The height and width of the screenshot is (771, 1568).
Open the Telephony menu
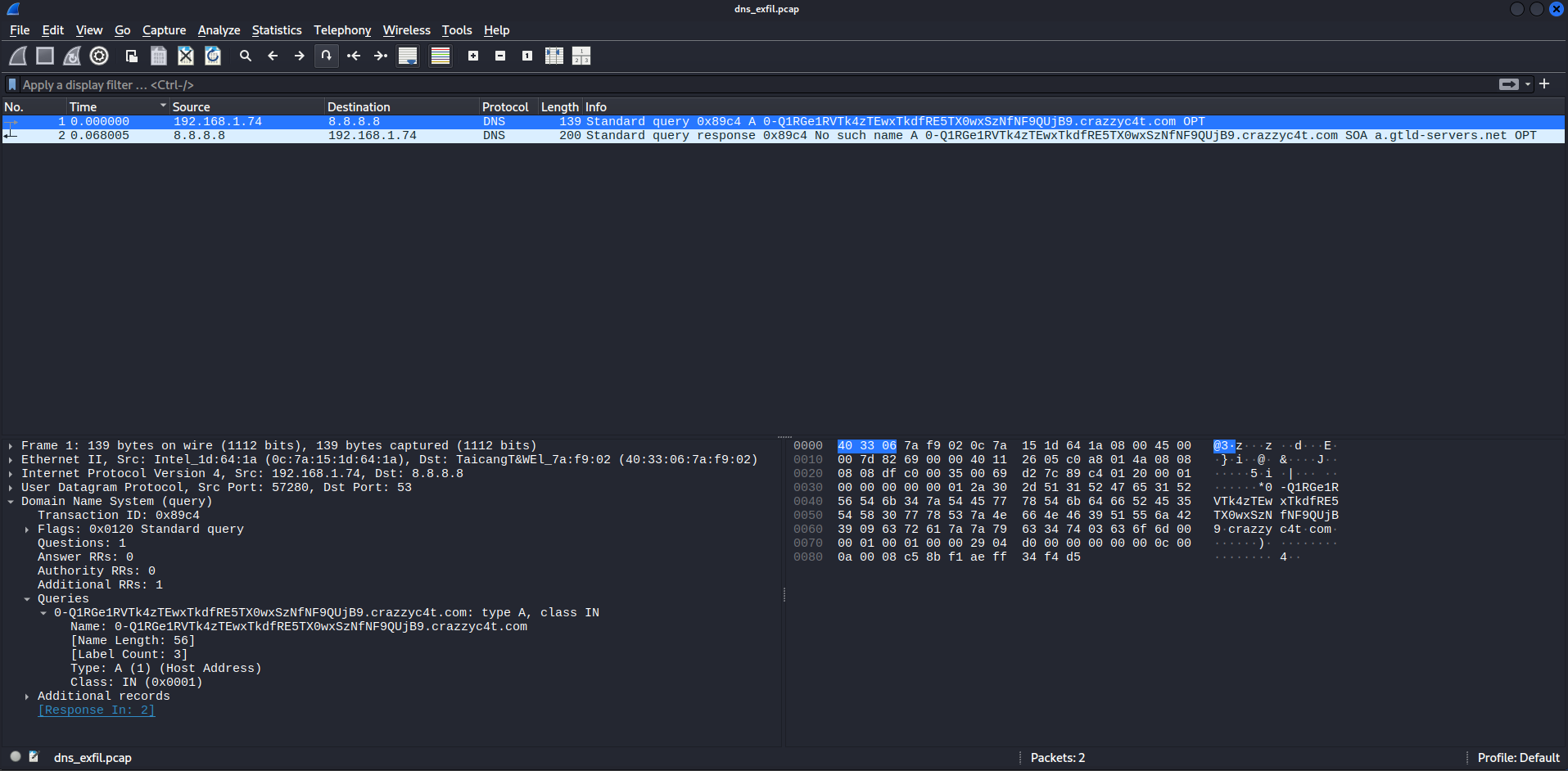pyautogui.click(x=342, y=30)
